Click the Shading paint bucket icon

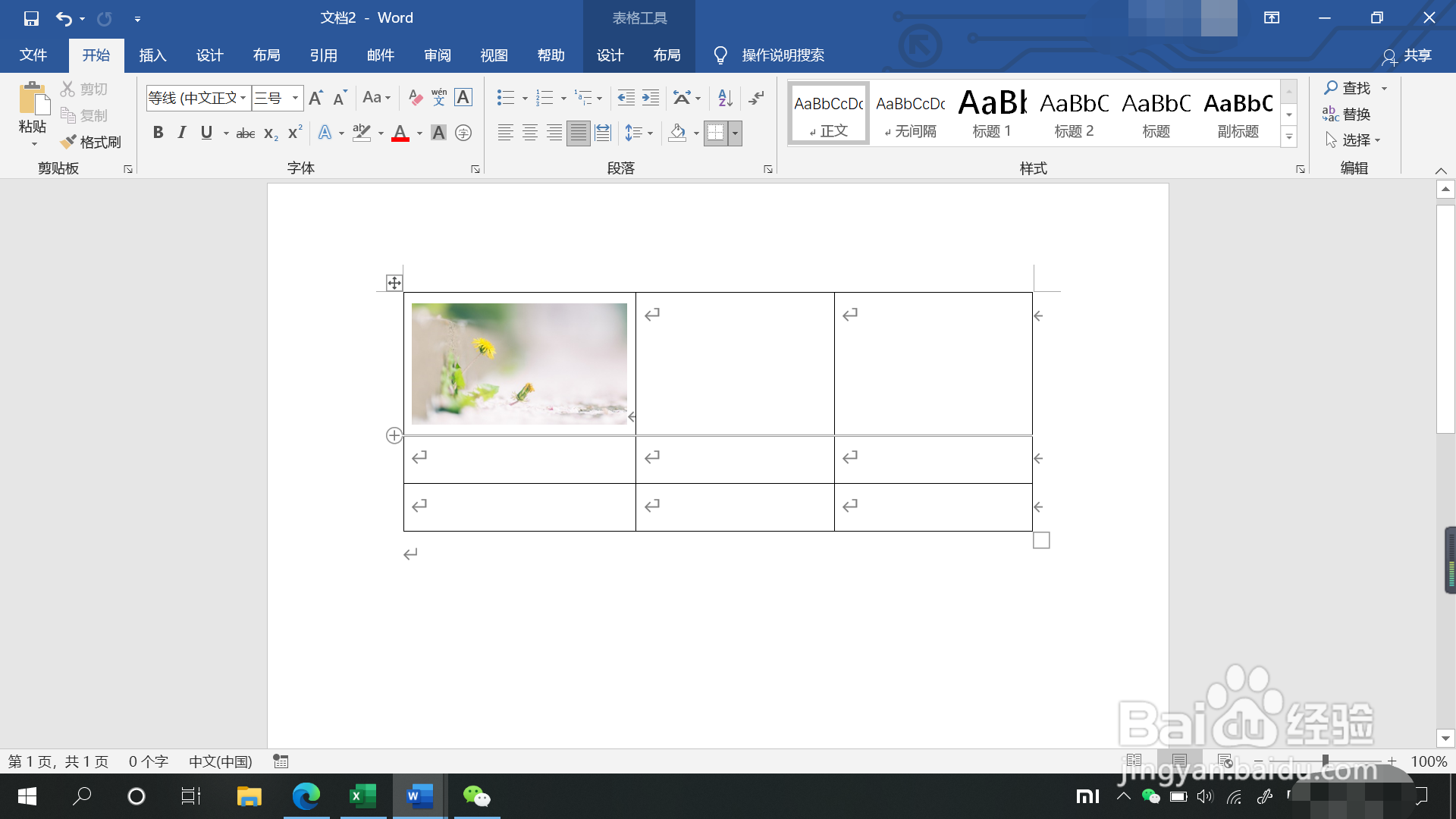[x=677, y=133]
